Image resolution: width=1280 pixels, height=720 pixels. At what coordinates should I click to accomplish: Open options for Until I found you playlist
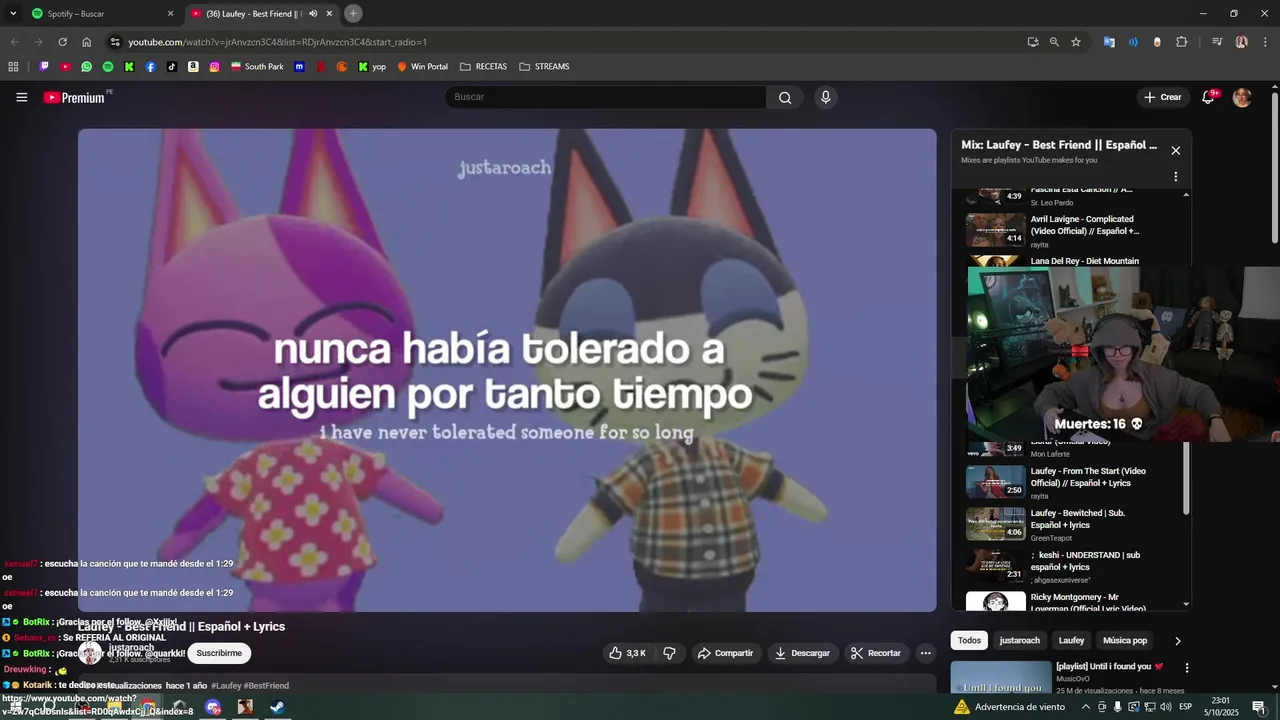tap(1187, 668)
